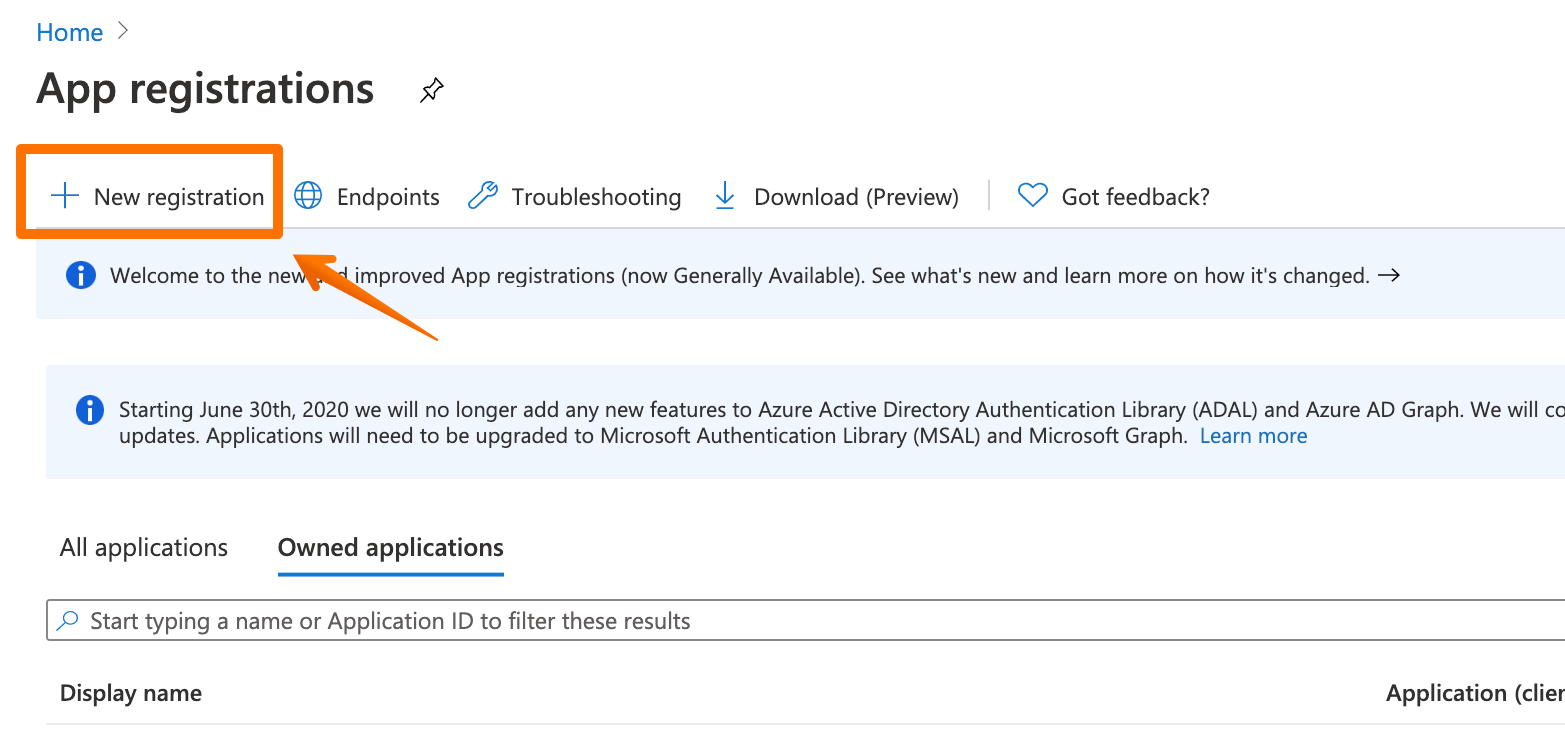Open the Welcome to new App registrations banner
The width and height of the screenshot is (1565, 754).
800,275
